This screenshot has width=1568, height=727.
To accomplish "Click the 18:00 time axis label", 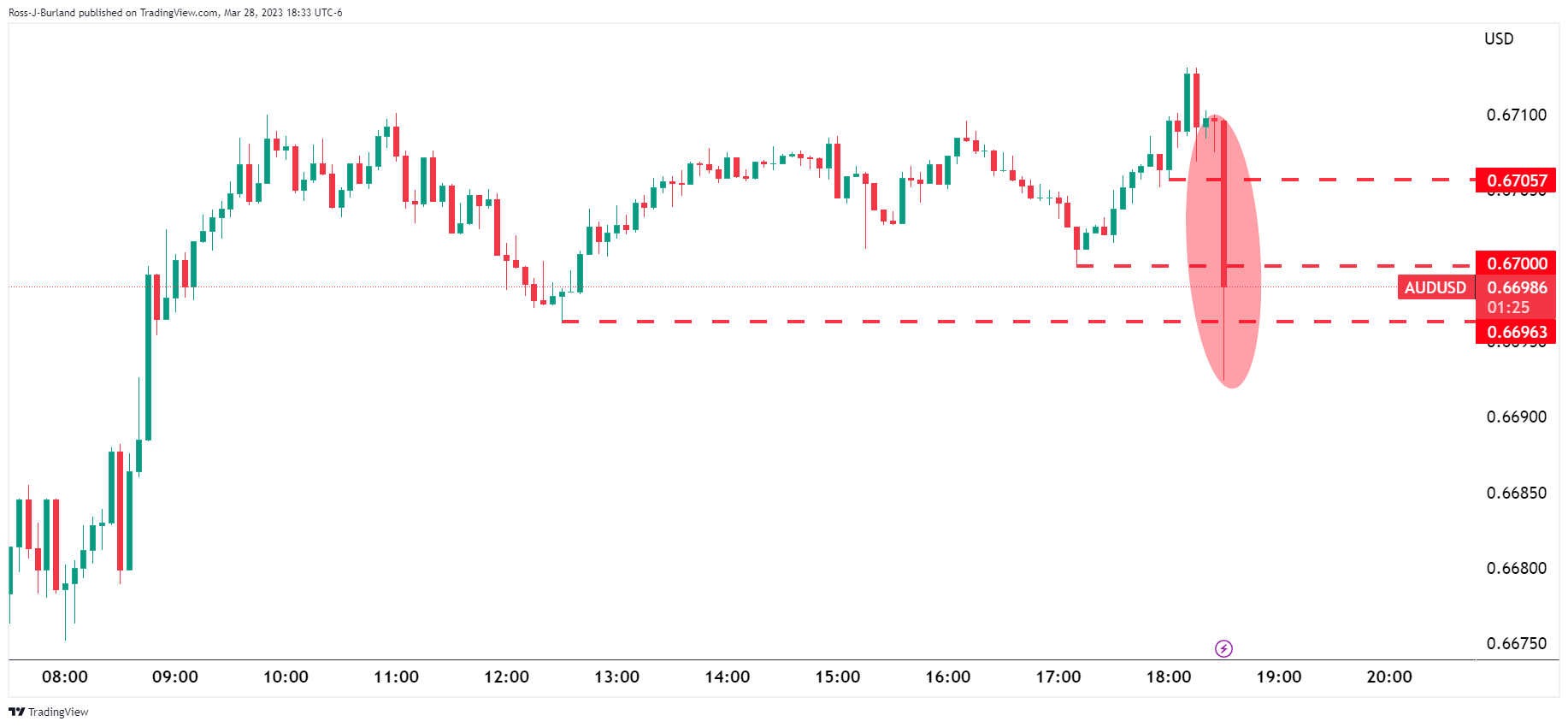I will coord(1168,677).
